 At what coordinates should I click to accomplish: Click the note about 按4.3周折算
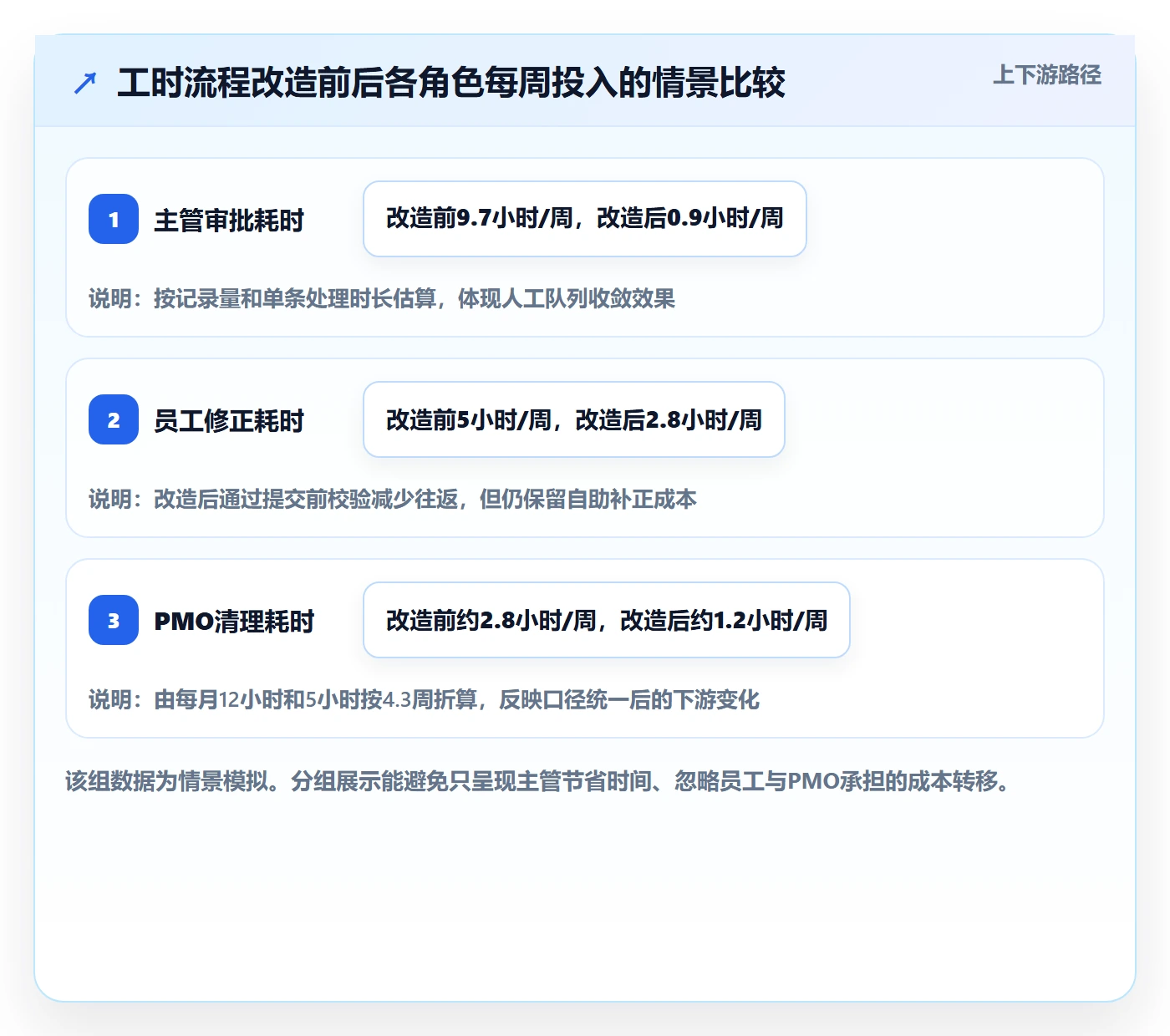(x=424, y=699)
